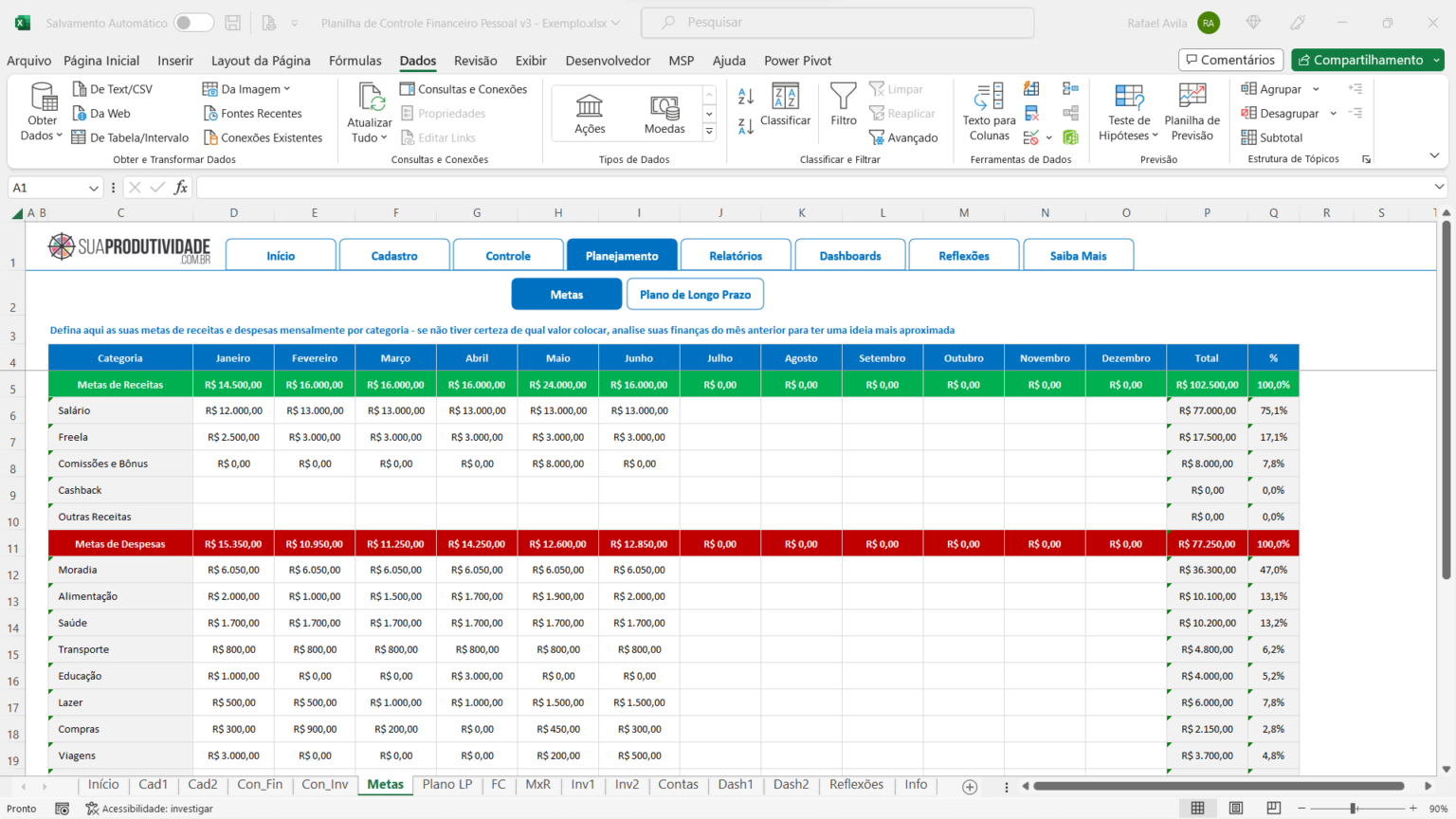Click the Avançado filter icon
The height and width of the screenshot is (819, 1456).
click(x=877, y=137)
